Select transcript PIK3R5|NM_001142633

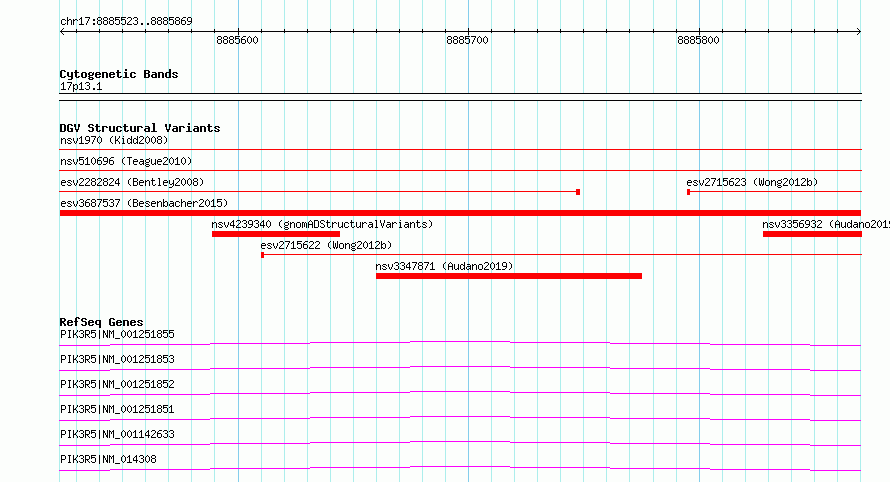(x=117, y=434)
